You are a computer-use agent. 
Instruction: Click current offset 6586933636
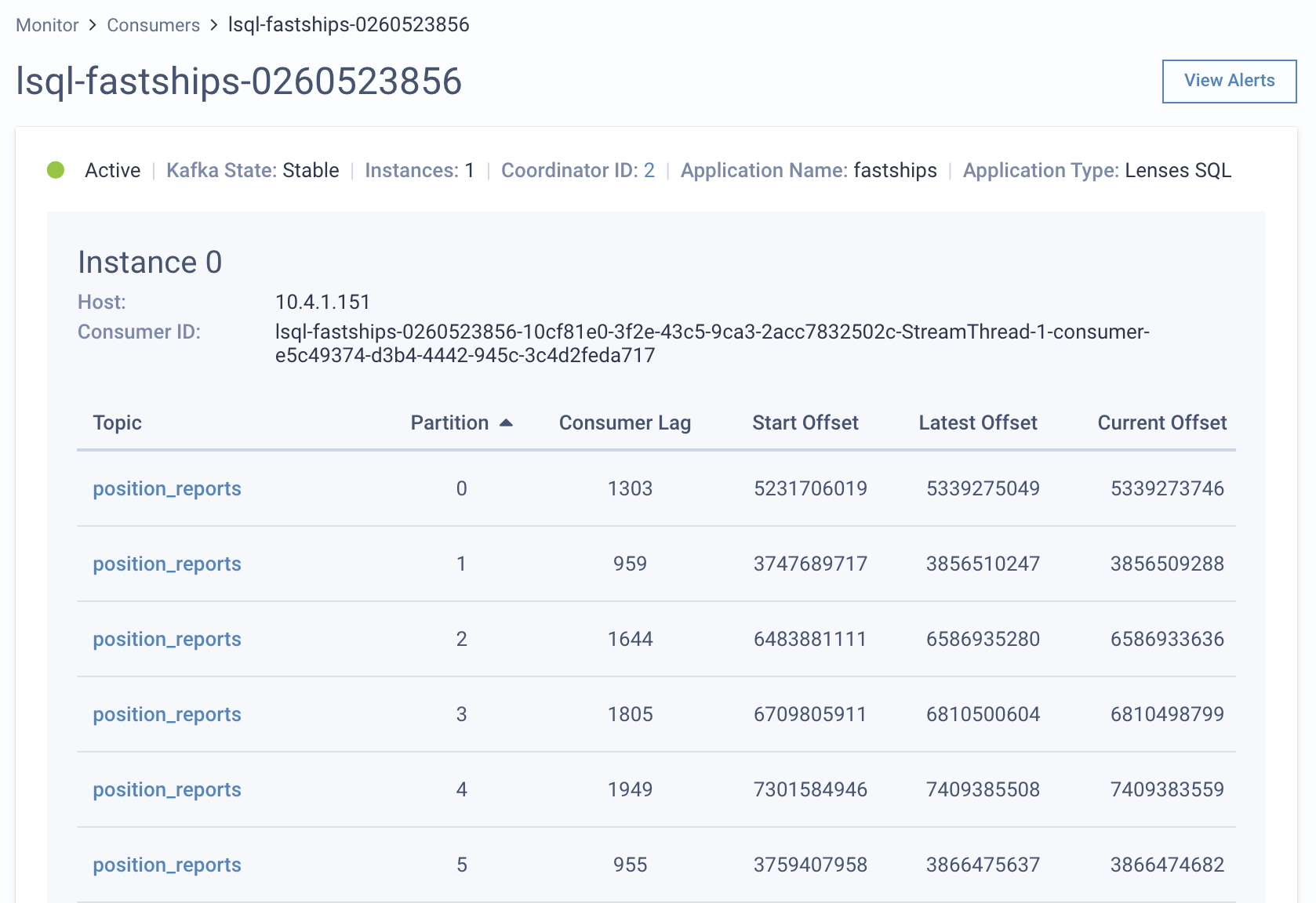pyautogui.click(x=1167, y=639)
